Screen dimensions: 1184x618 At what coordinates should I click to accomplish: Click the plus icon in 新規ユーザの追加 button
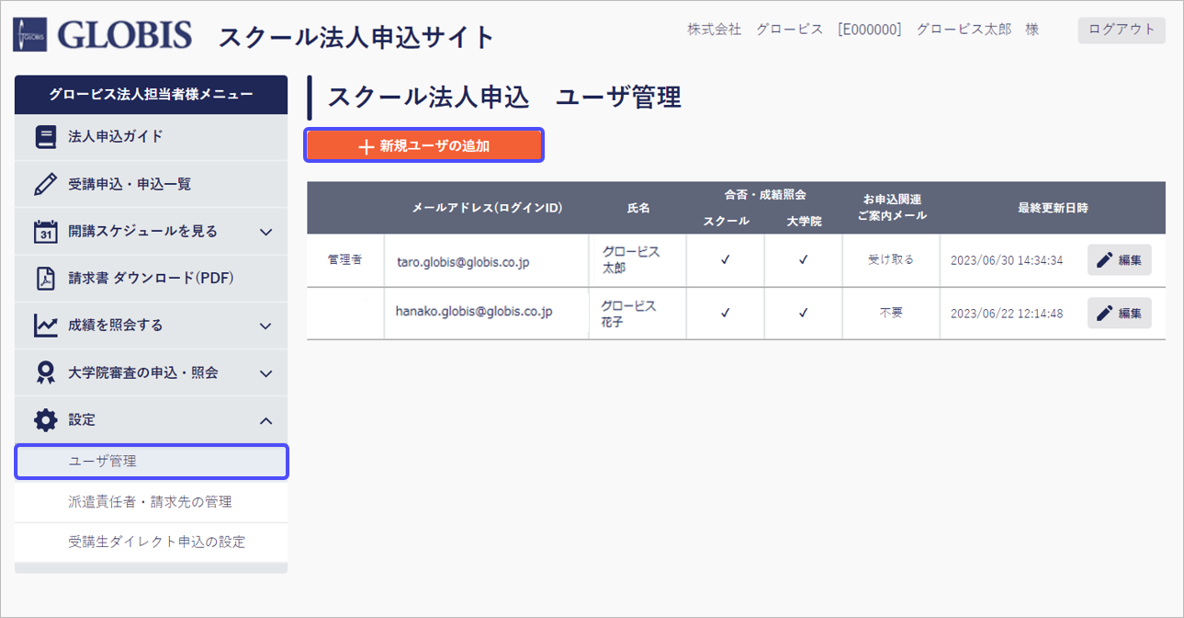click(366, 147)
